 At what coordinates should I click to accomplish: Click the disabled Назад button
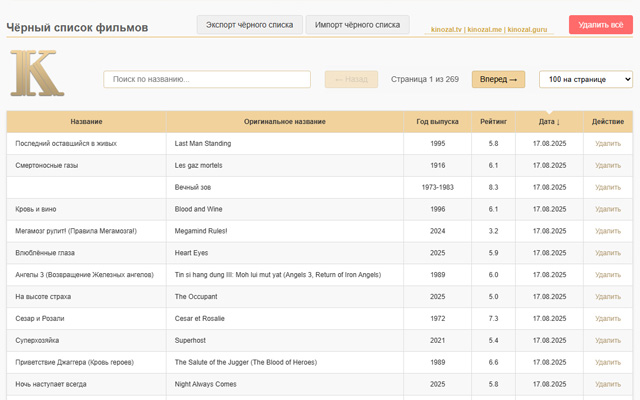tap(351, 79)
